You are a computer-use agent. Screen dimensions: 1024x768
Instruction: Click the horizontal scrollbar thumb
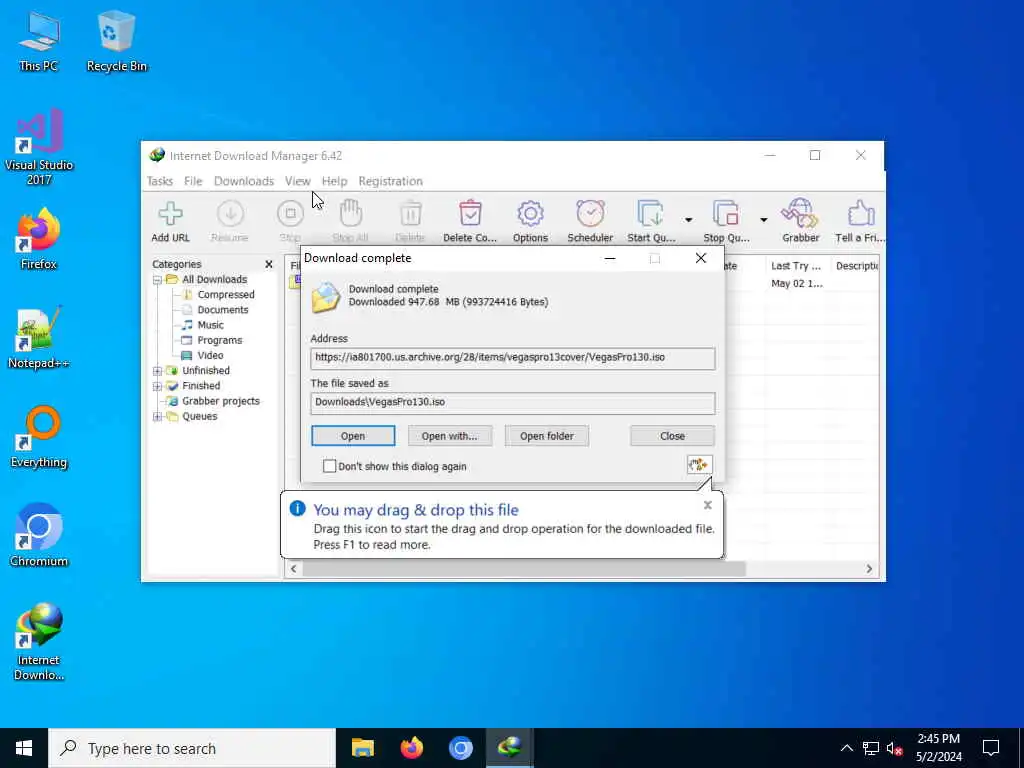point(523,569)
